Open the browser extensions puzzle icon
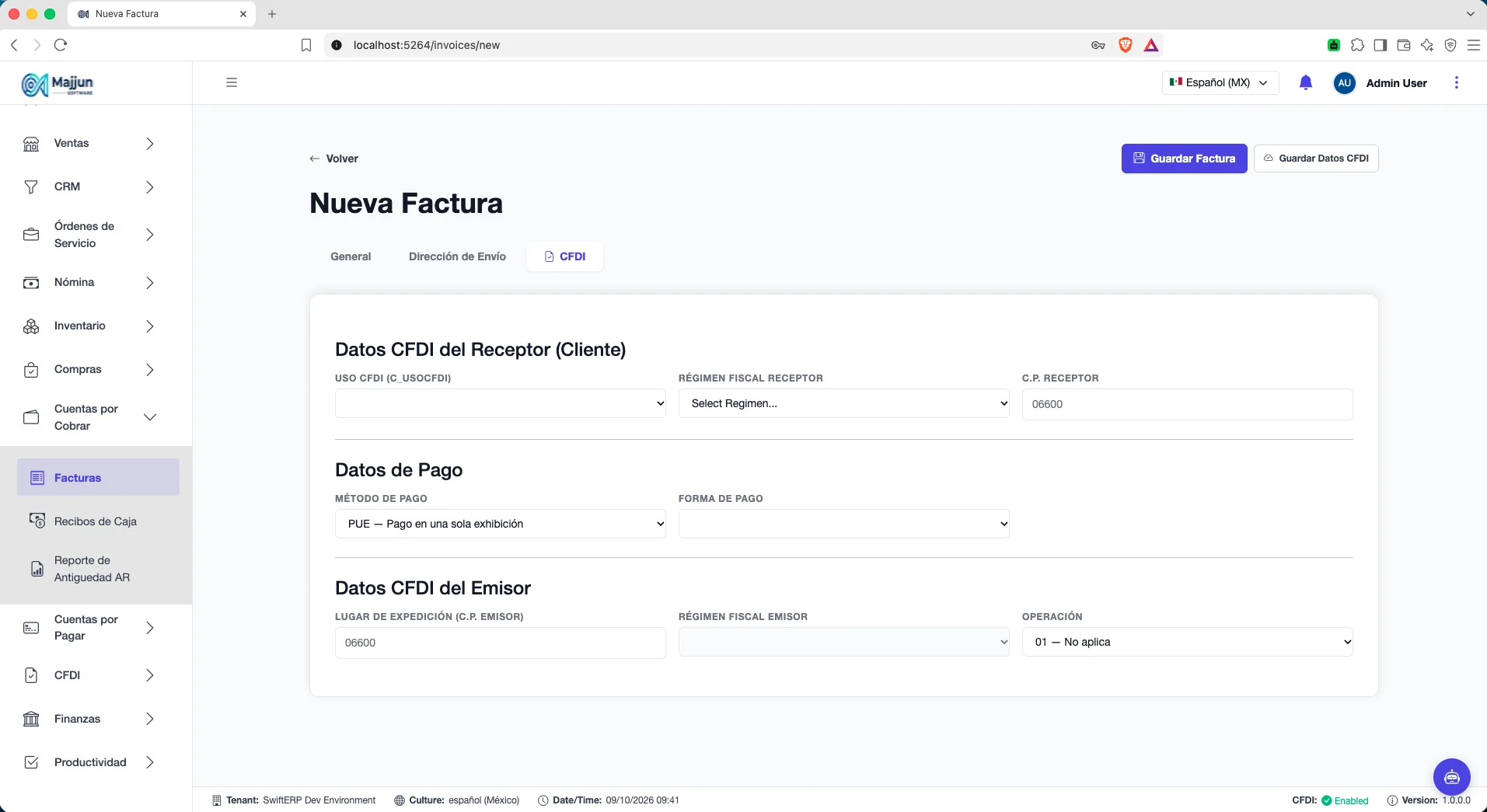The width and height of the screenshot is (1487, 812). (1357, 45)
